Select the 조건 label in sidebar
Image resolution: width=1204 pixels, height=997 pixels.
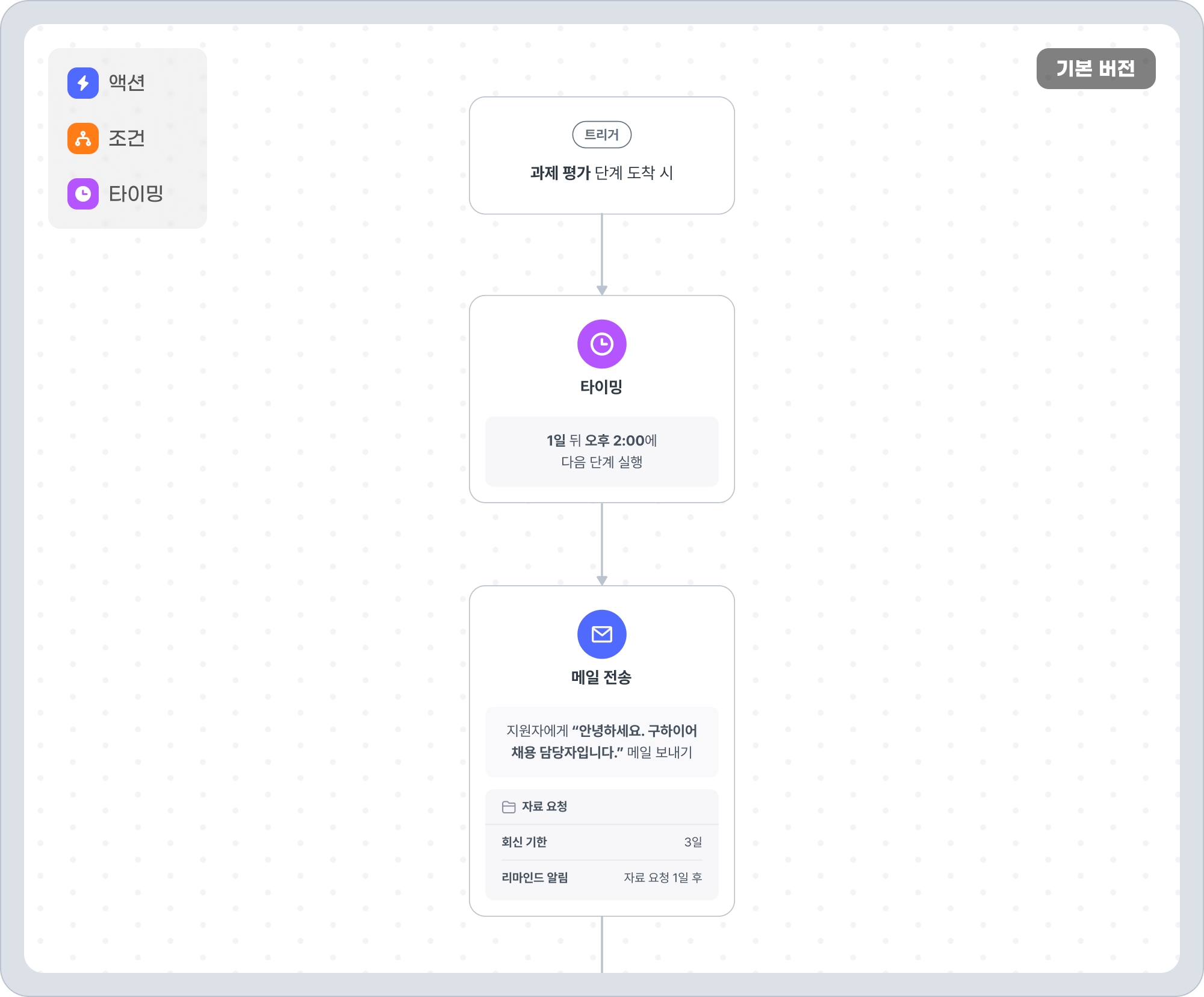pyautogui.click(x=127, y=138)
